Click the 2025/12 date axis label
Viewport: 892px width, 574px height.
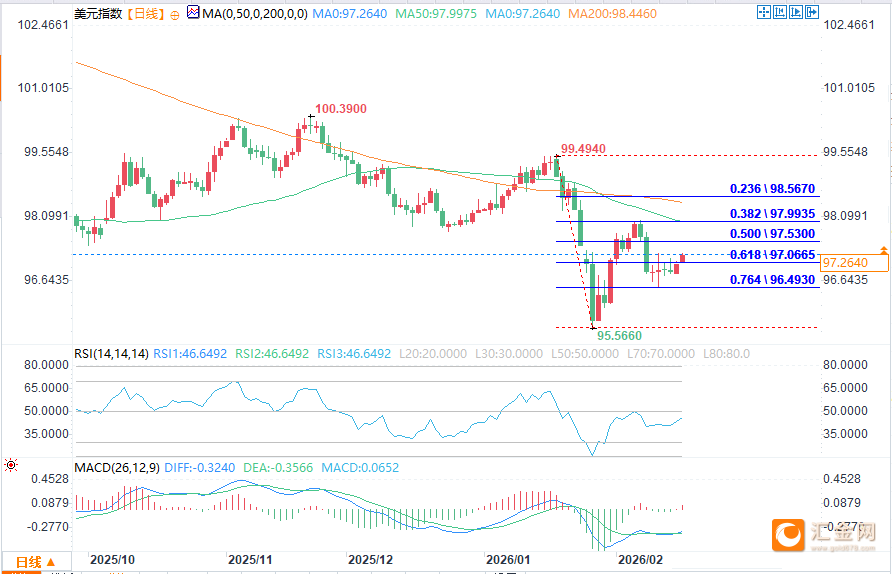(370, 560)
